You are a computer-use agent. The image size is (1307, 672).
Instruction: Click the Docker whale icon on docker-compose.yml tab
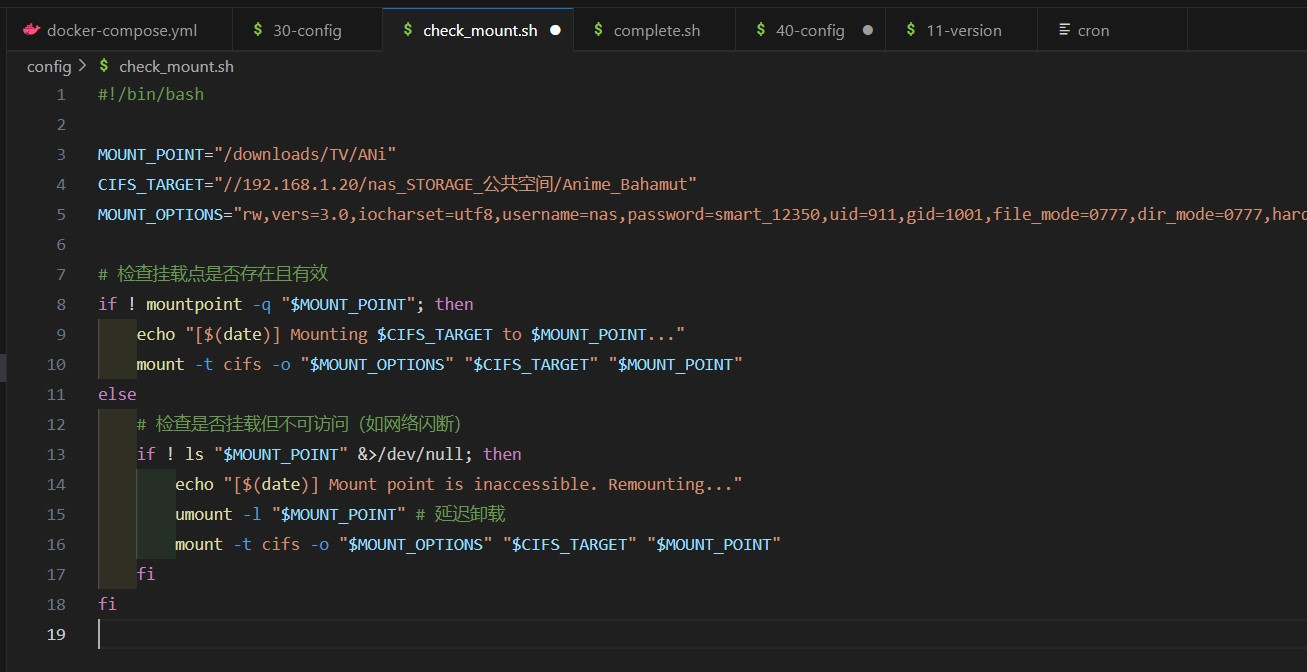(31, 30)
